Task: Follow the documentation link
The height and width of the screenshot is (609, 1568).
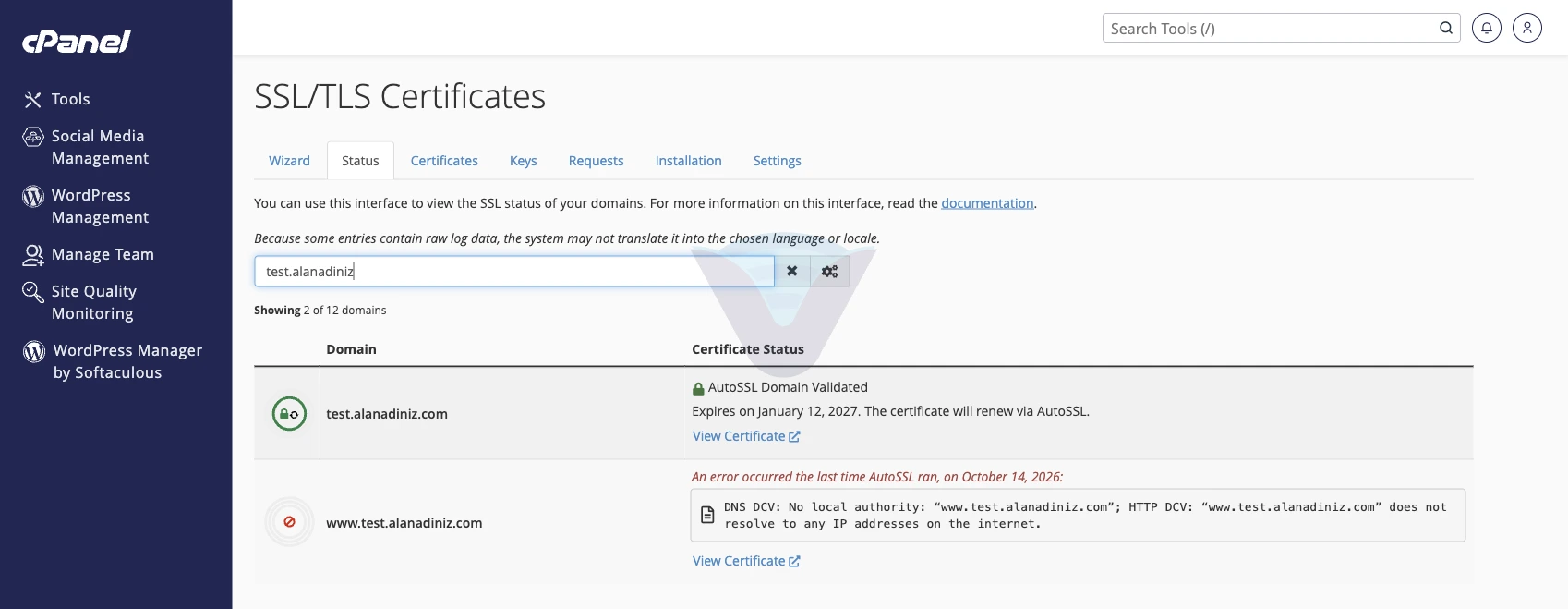Action: (987, 203)
